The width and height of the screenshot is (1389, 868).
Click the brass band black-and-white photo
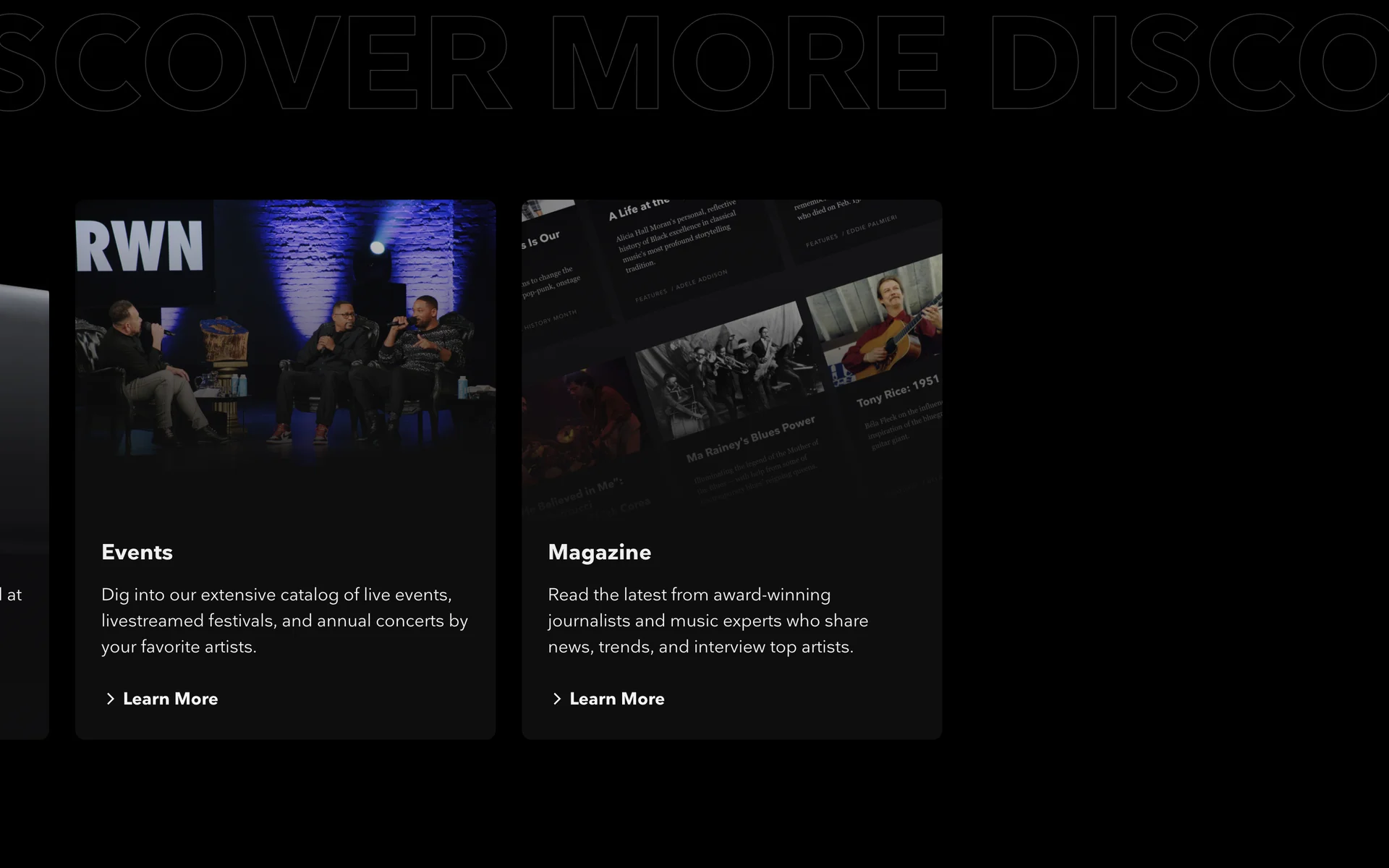click(x=727, y=369)
